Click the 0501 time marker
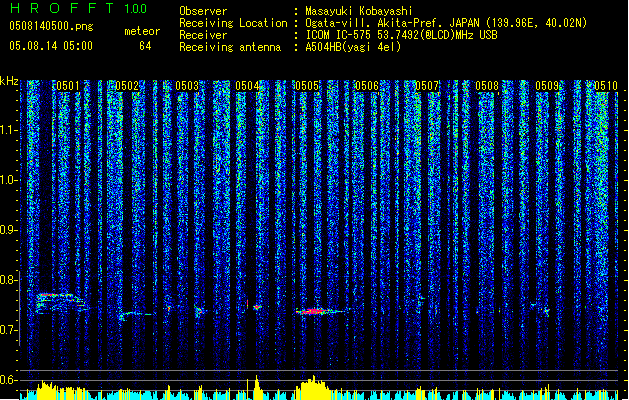 [67, 86]
